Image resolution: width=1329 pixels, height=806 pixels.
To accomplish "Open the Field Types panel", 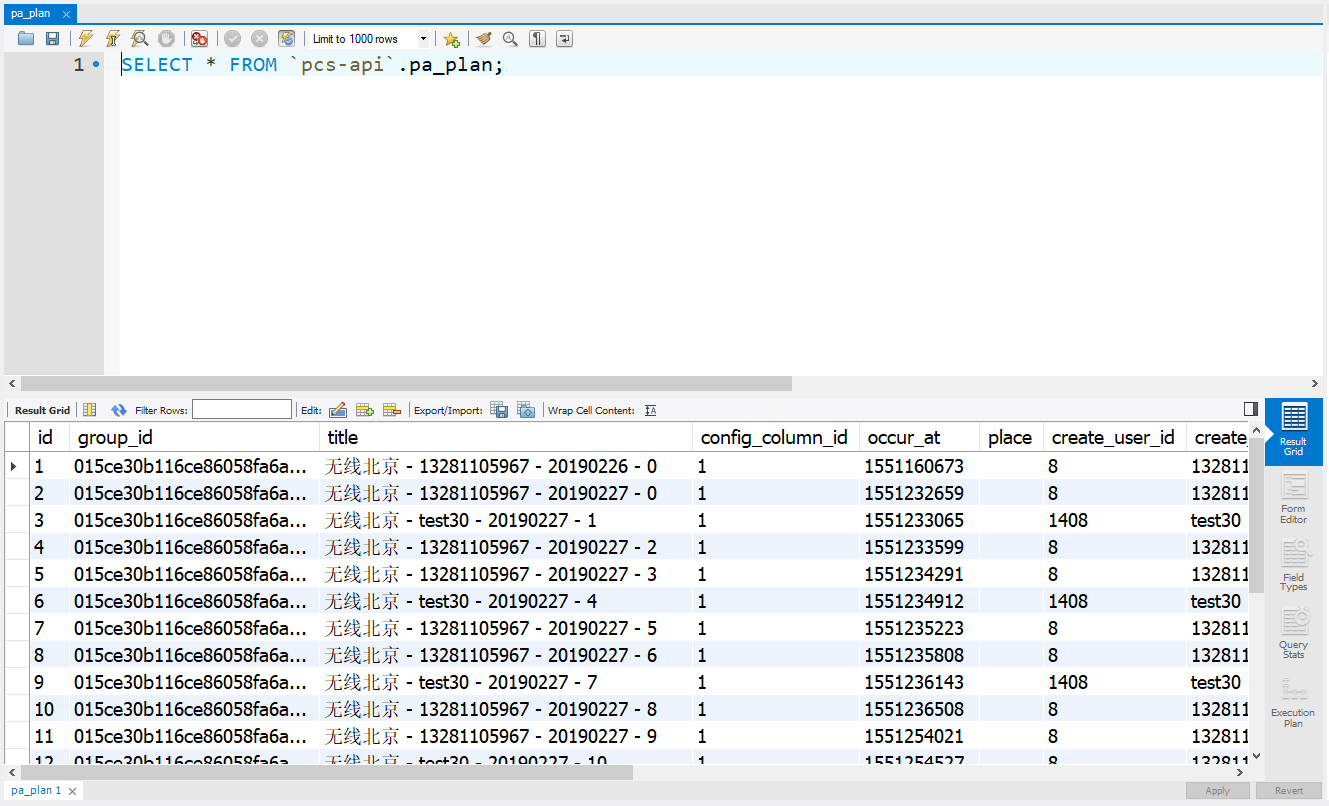I will click(x=1293, y=566).
